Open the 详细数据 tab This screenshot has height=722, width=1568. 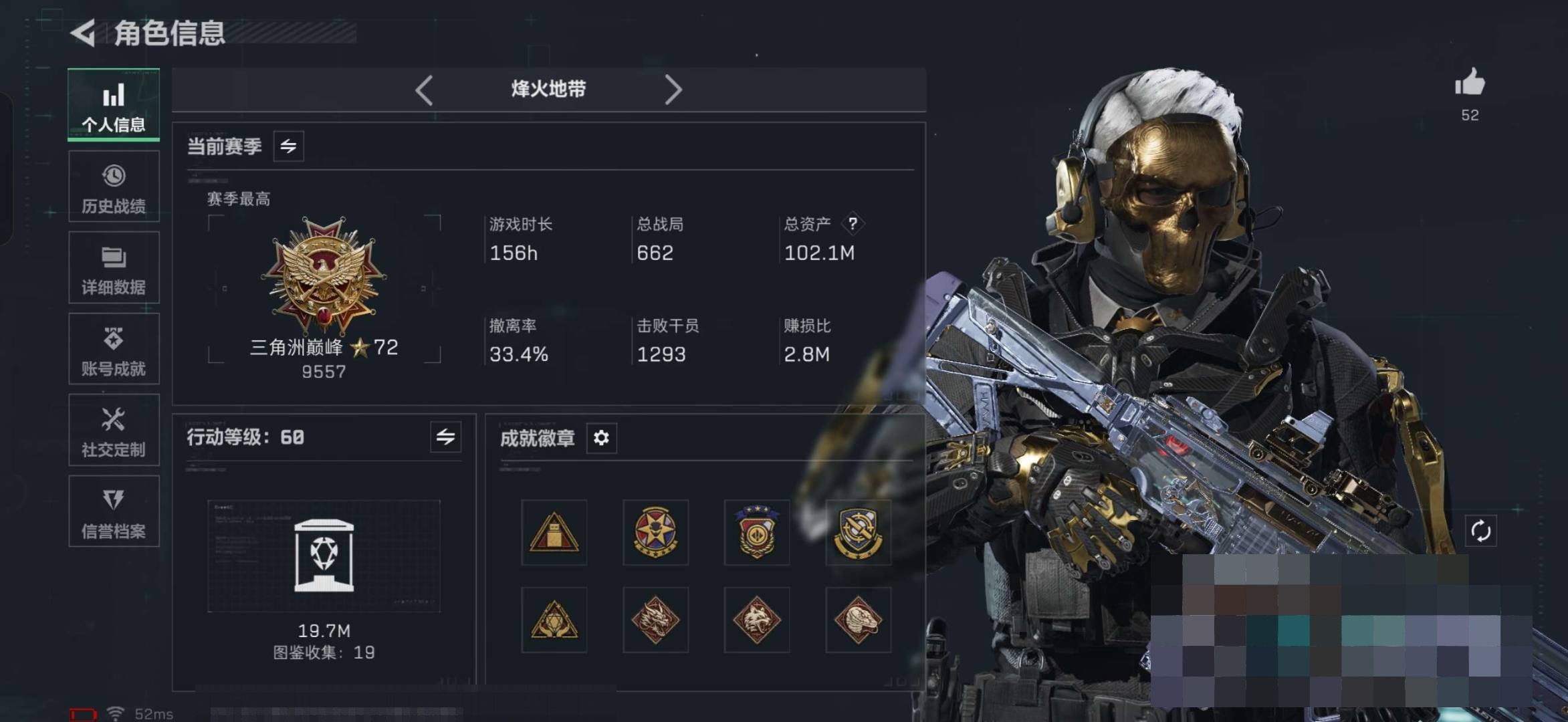tap(114, 267)
